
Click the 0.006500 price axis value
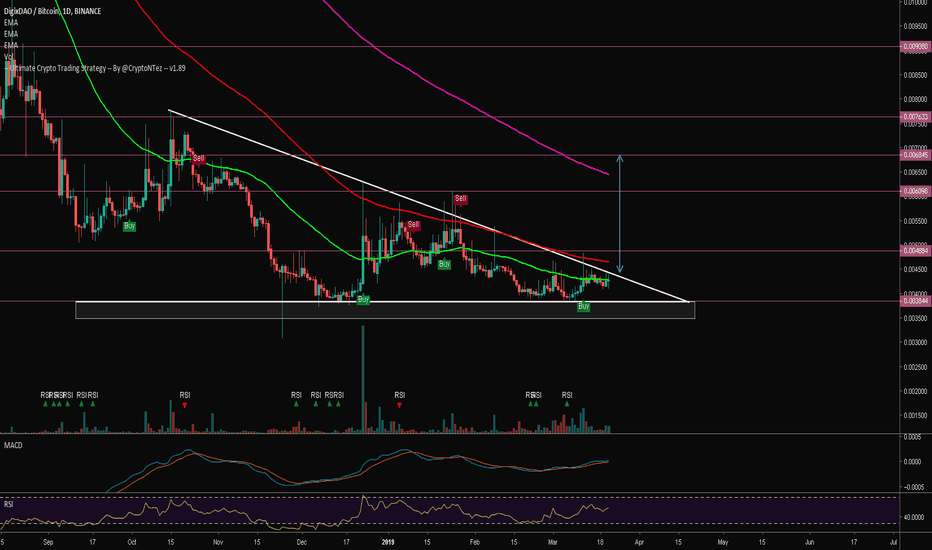(x=915, y=172)
